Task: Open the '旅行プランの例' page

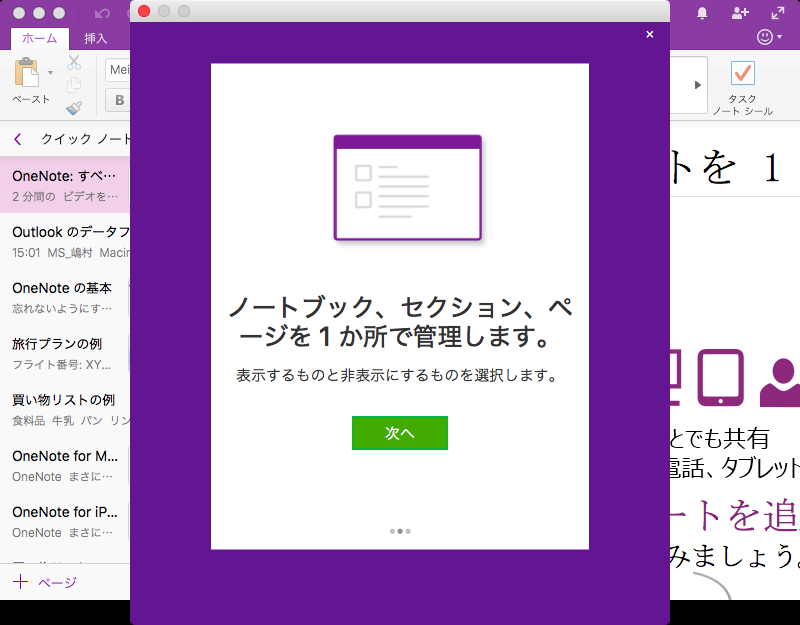Action: click(x=65, y=354)
